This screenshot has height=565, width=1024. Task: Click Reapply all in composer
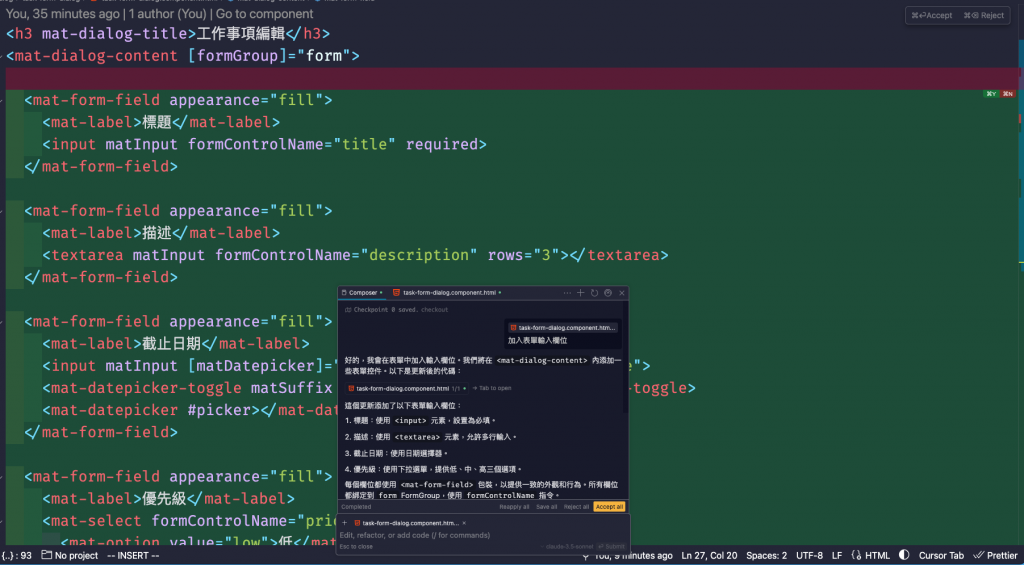(514, 506)
